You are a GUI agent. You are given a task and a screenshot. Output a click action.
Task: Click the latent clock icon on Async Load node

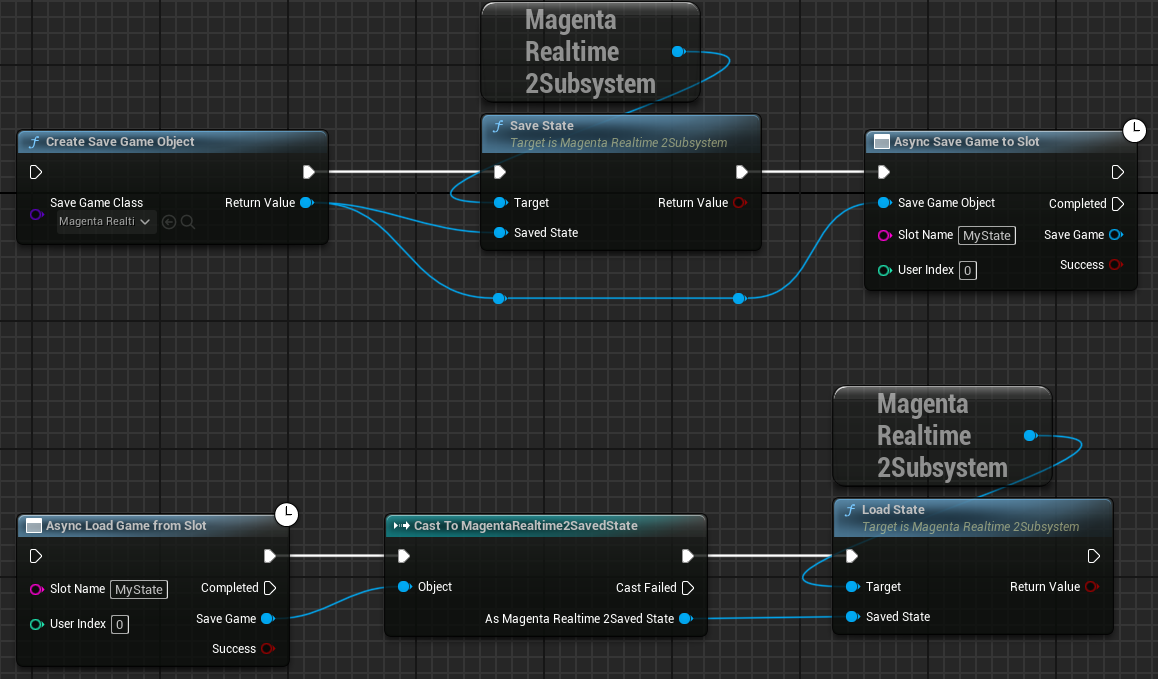(x=287, y=514)
